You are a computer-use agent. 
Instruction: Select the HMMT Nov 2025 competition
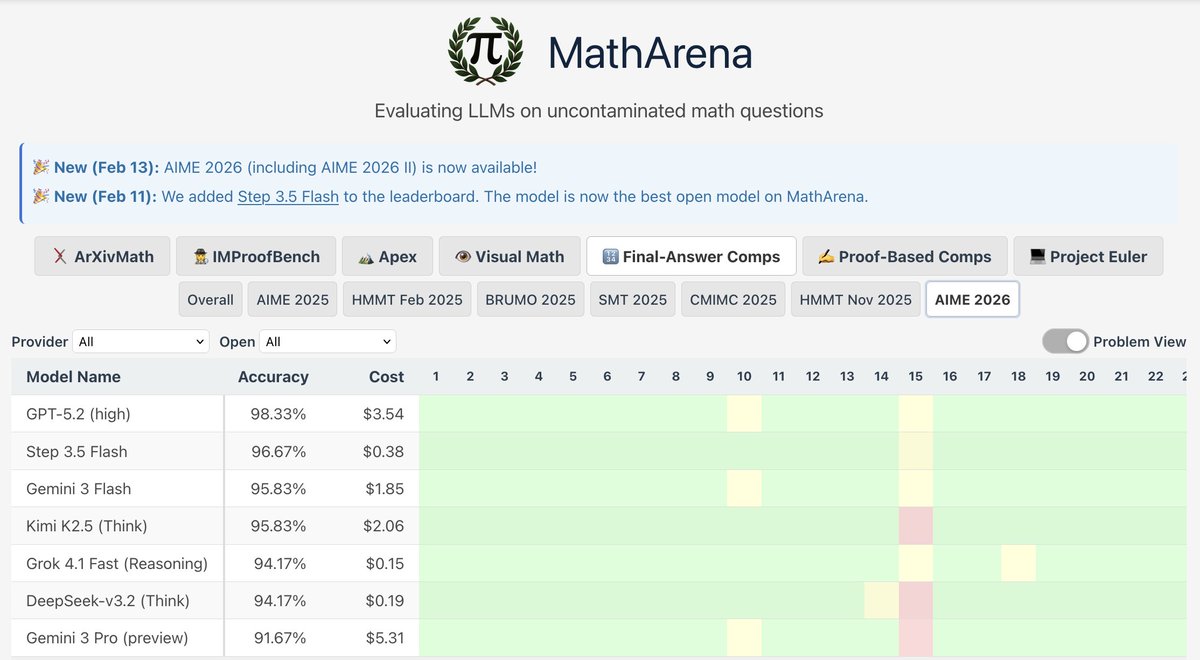855,299
